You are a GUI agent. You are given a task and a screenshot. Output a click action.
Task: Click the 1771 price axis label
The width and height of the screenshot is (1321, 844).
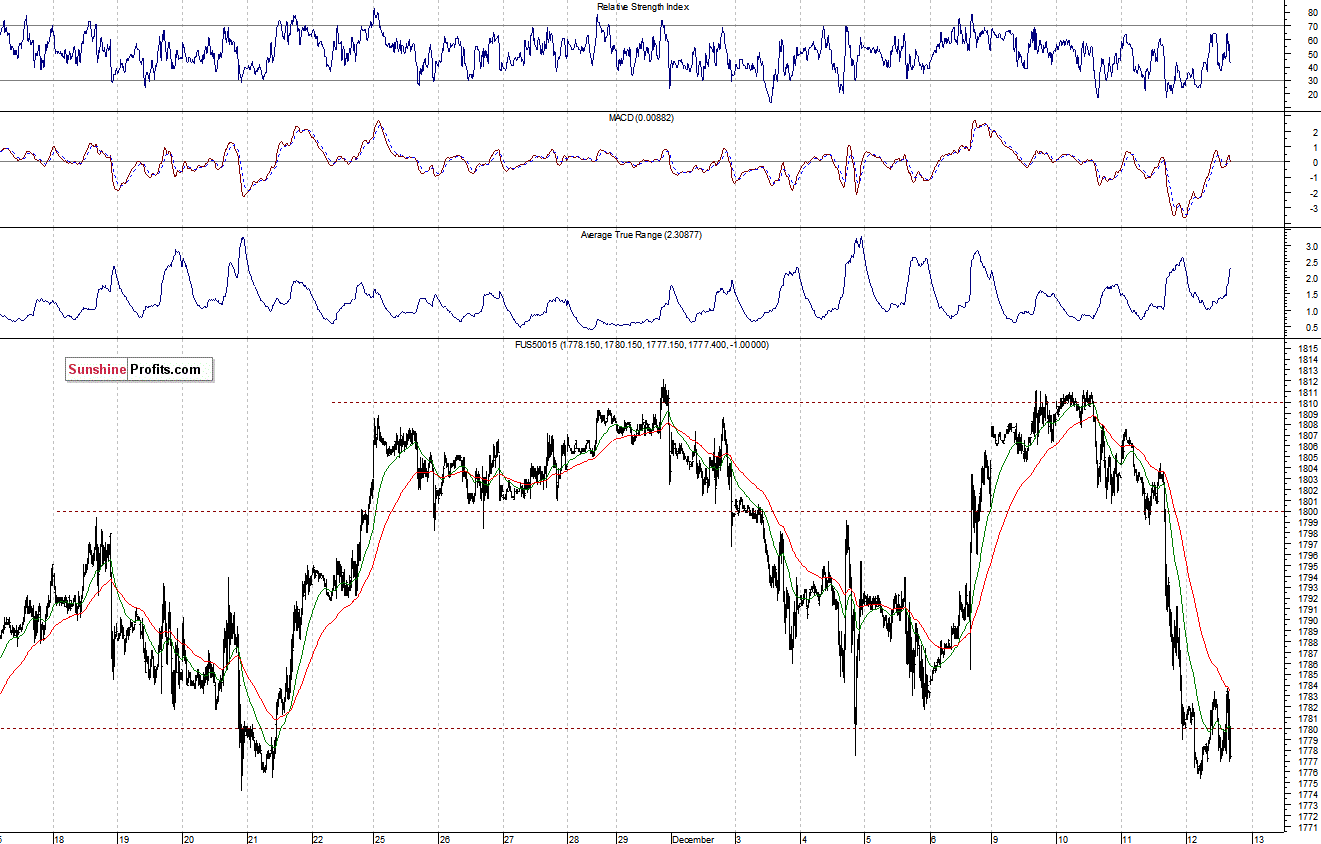1307,828
